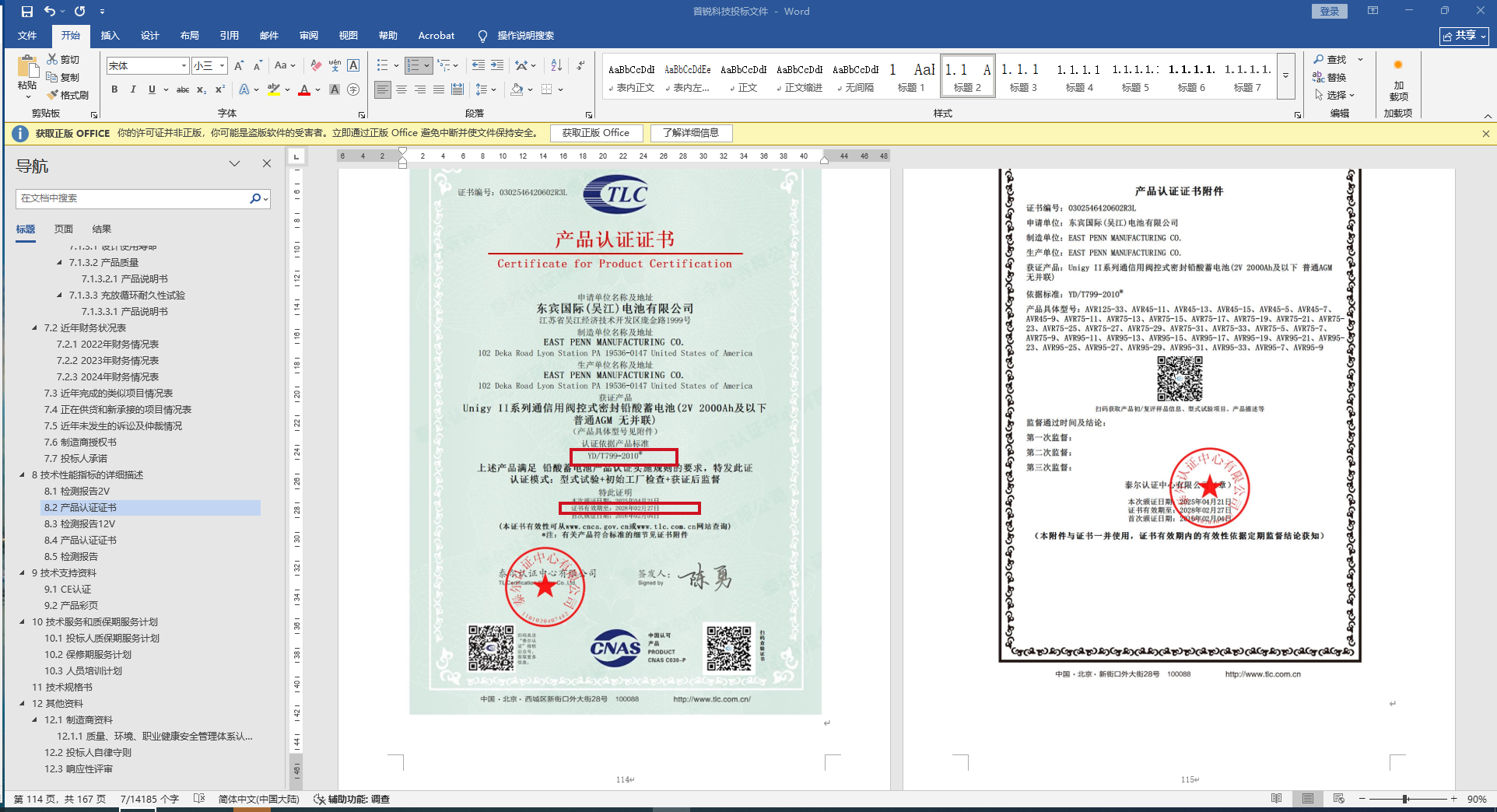Viewport: 1497px width, 812px height.
Task: Click the Sort icon
Action: 556,65
